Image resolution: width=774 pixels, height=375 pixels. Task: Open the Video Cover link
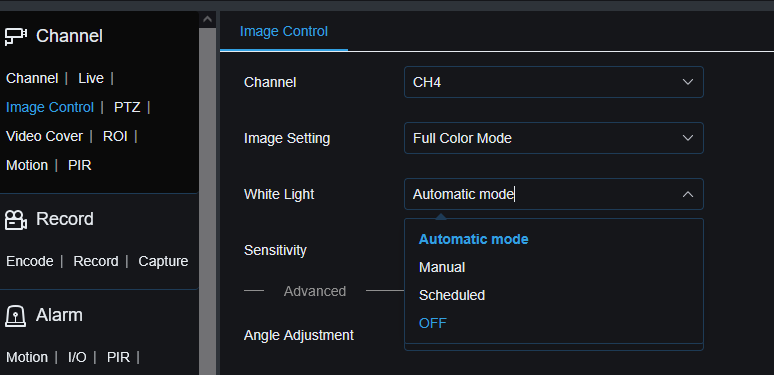click(x=44, y=136)
